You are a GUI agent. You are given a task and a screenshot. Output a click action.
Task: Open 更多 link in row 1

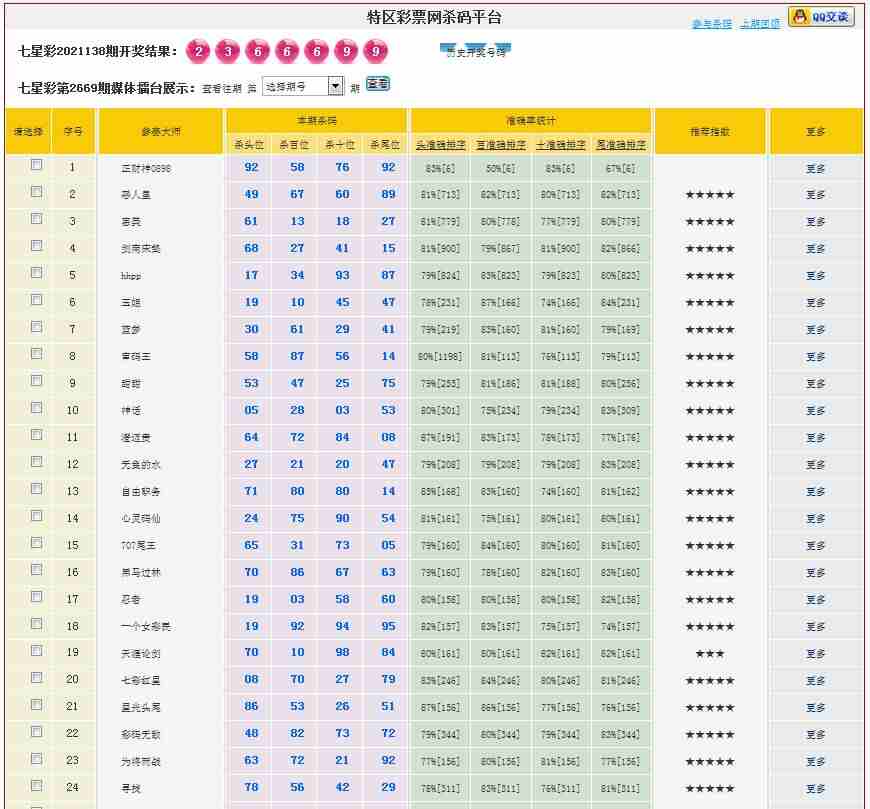tap(815, 169)
